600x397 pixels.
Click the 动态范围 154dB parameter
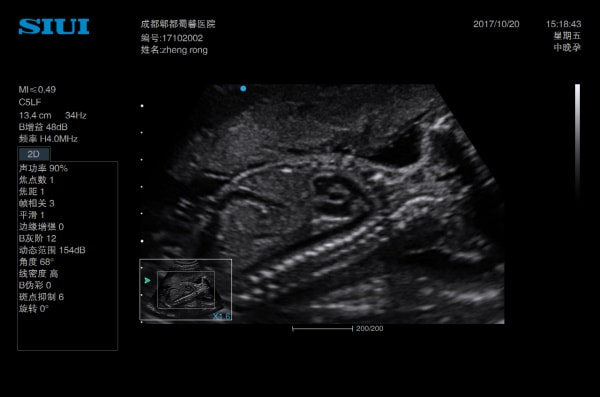52,250
